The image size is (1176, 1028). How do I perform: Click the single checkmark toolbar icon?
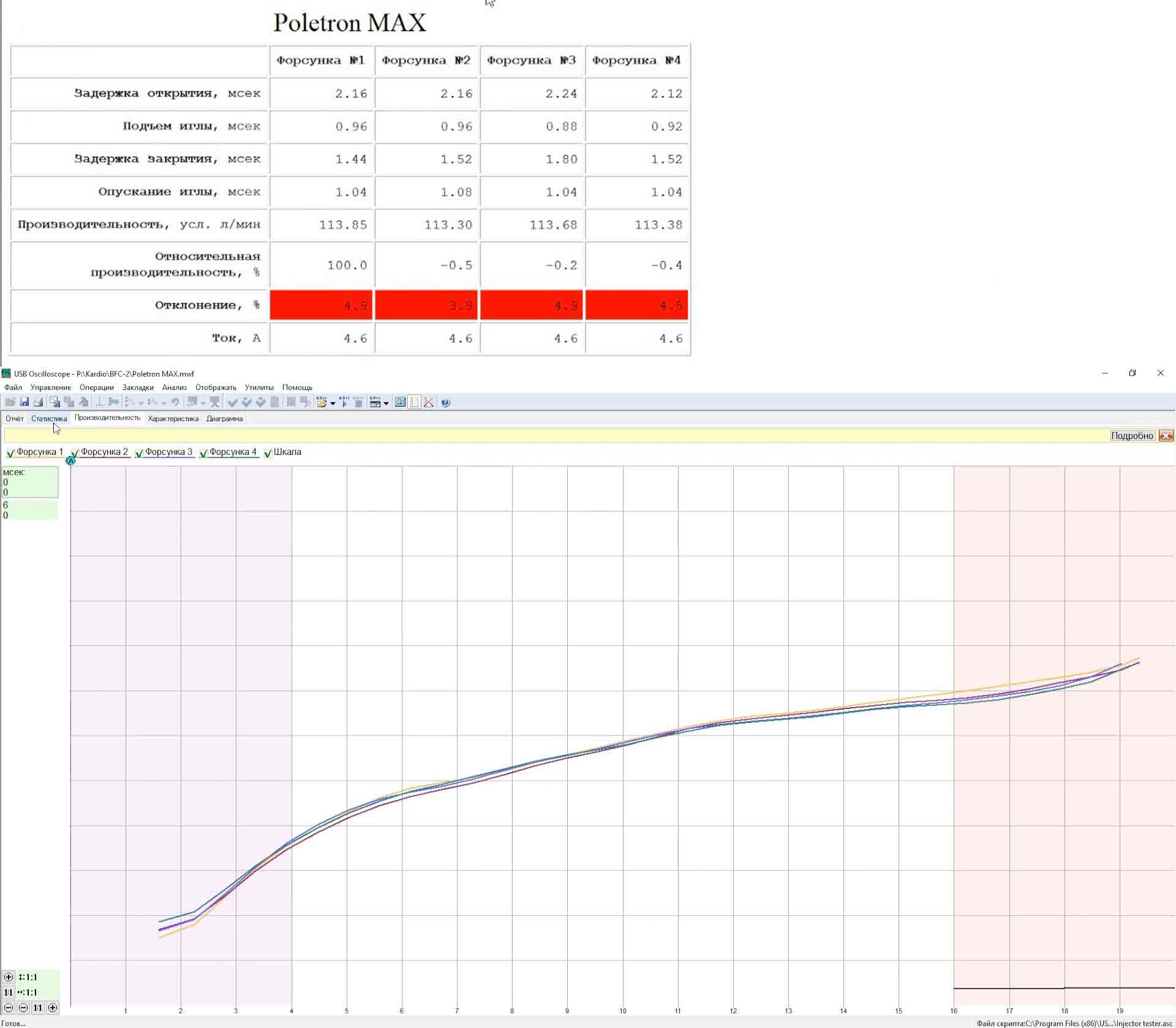[232, 402]
